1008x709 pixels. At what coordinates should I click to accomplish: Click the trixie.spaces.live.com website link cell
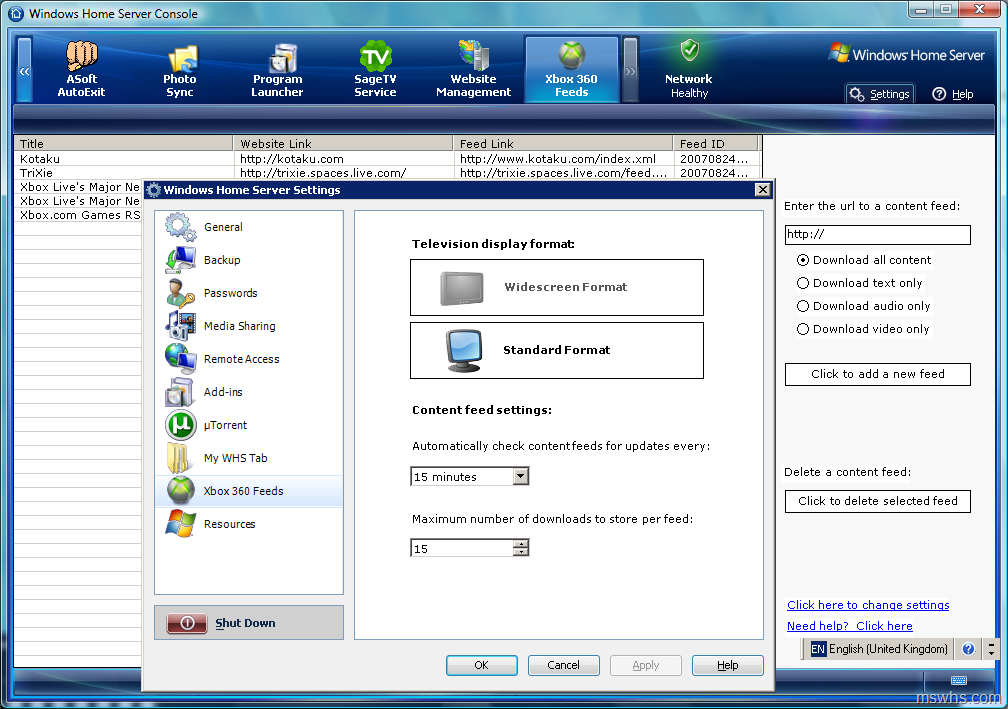(x=343, y=173)
